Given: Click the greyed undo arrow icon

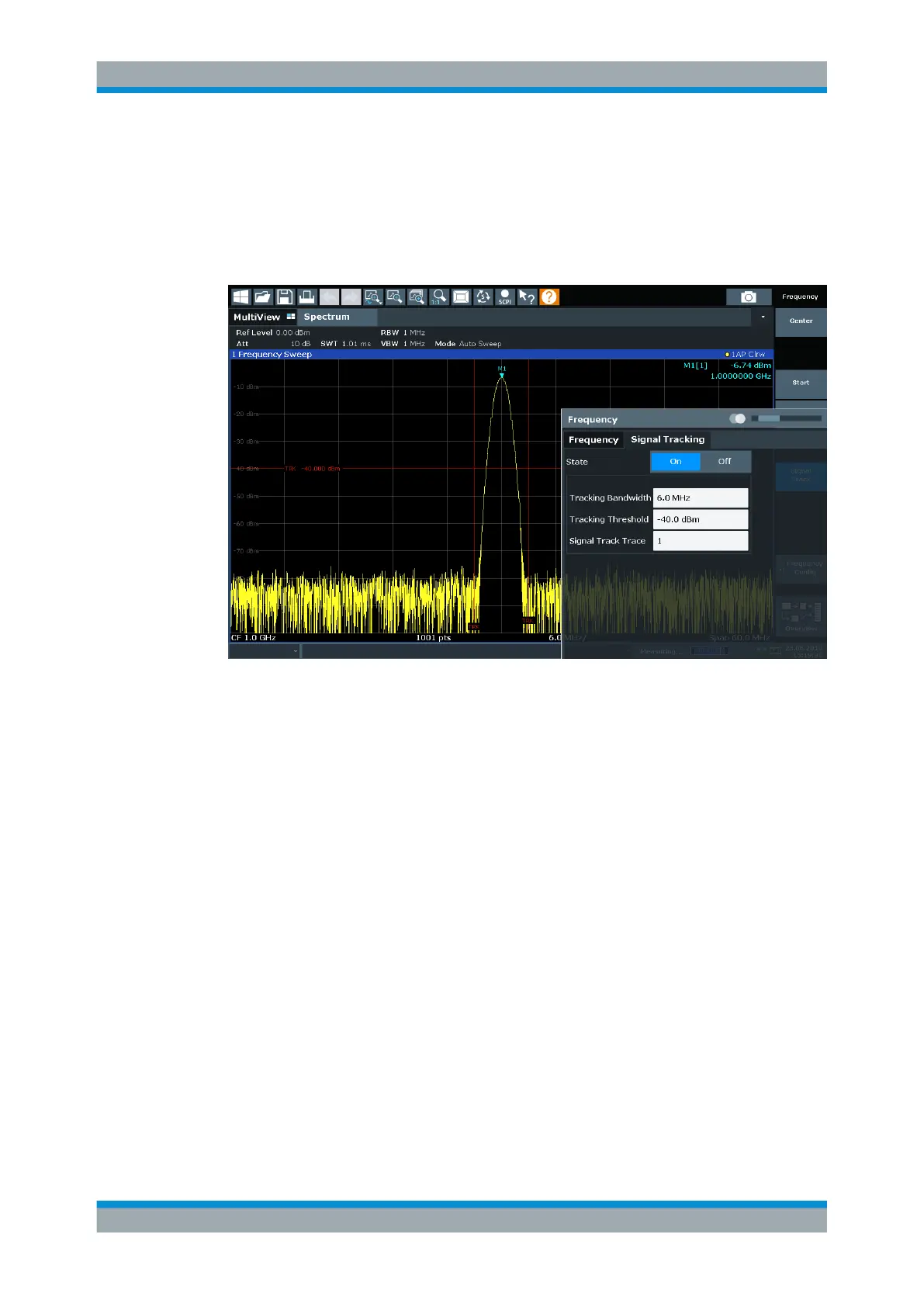Looking at the screenshot, I should pyautogui.click(x=329, y=296).
